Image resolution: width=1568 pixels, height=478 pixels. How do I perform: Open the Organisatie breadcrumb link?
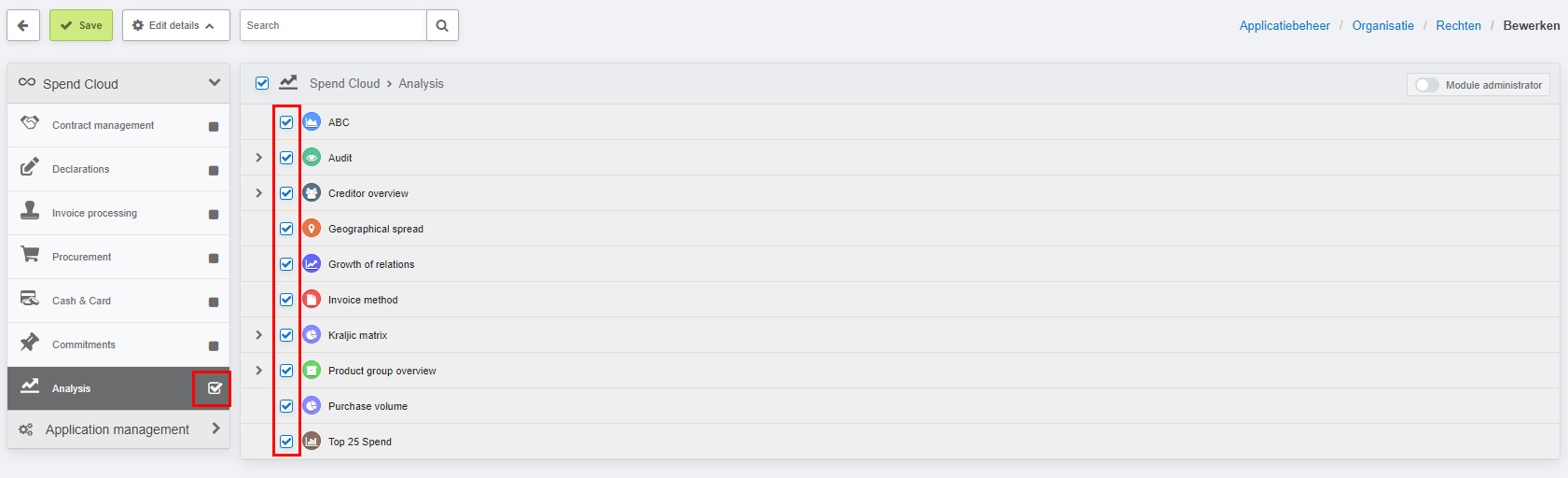click(1383, 25)
